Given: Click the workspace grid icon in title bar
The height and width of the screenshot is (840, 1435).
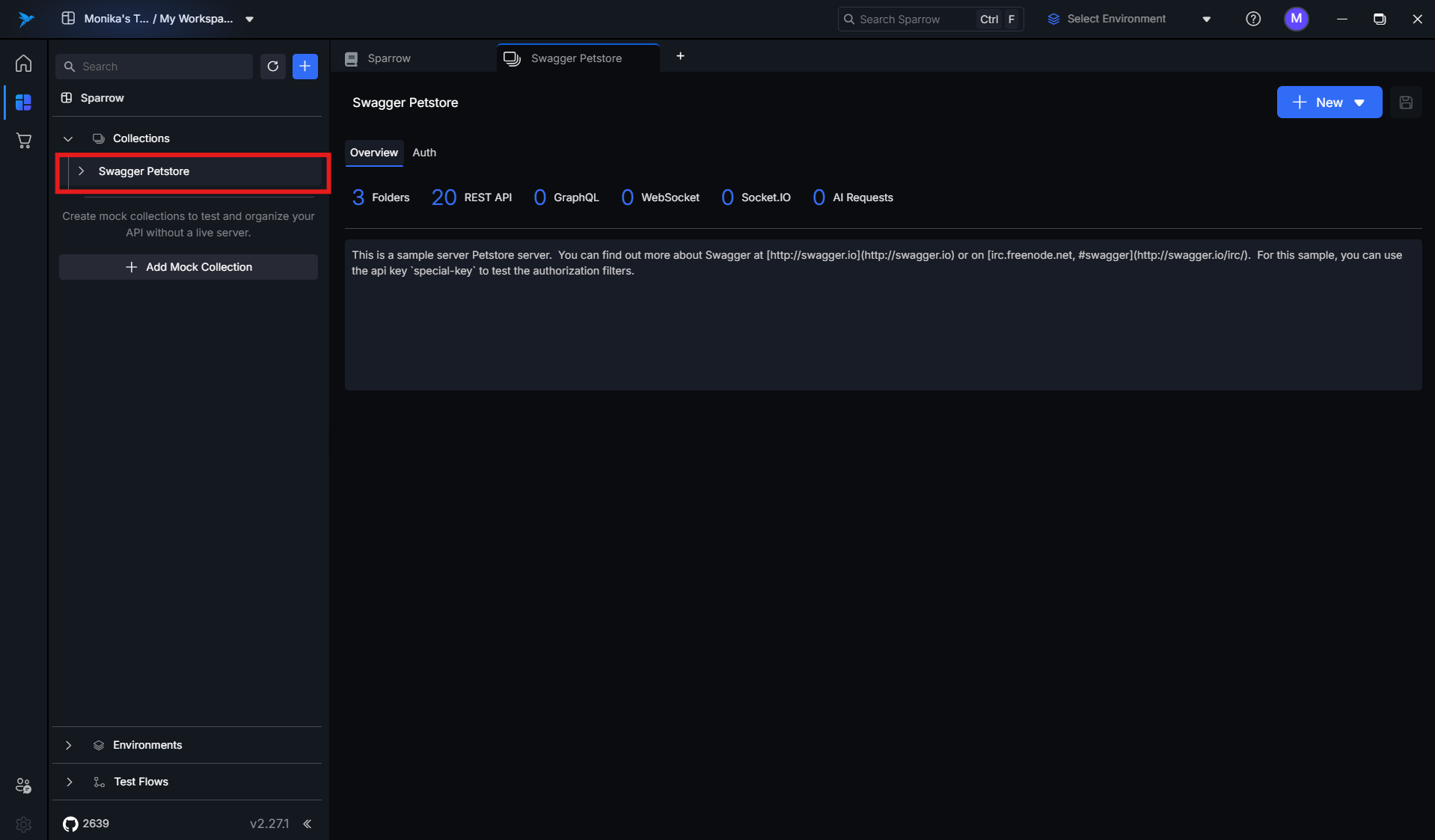Looking at the screenshot, I should tap(68, 19).
